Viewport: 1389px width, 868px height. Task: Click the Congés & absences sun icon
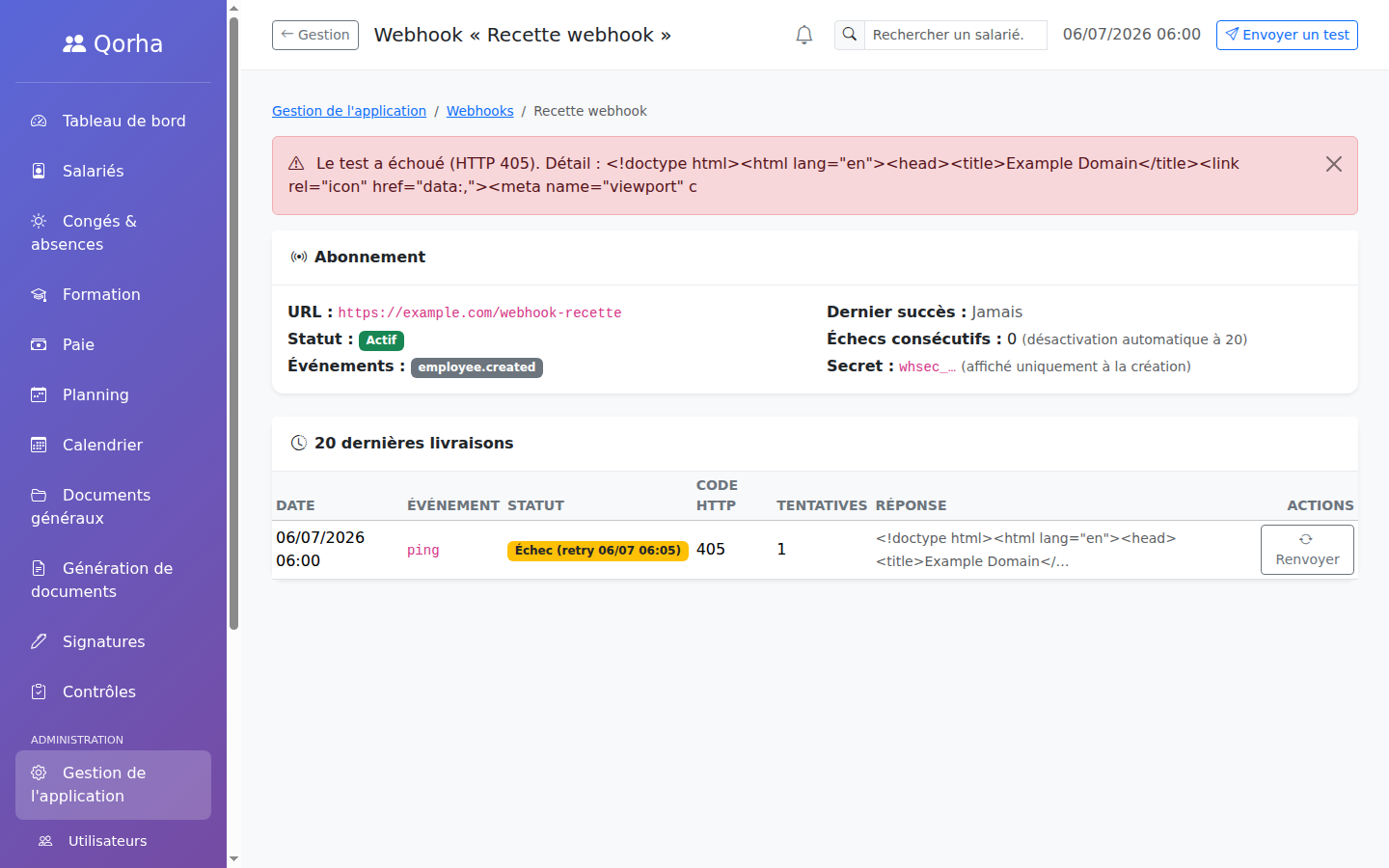point(39,221)
